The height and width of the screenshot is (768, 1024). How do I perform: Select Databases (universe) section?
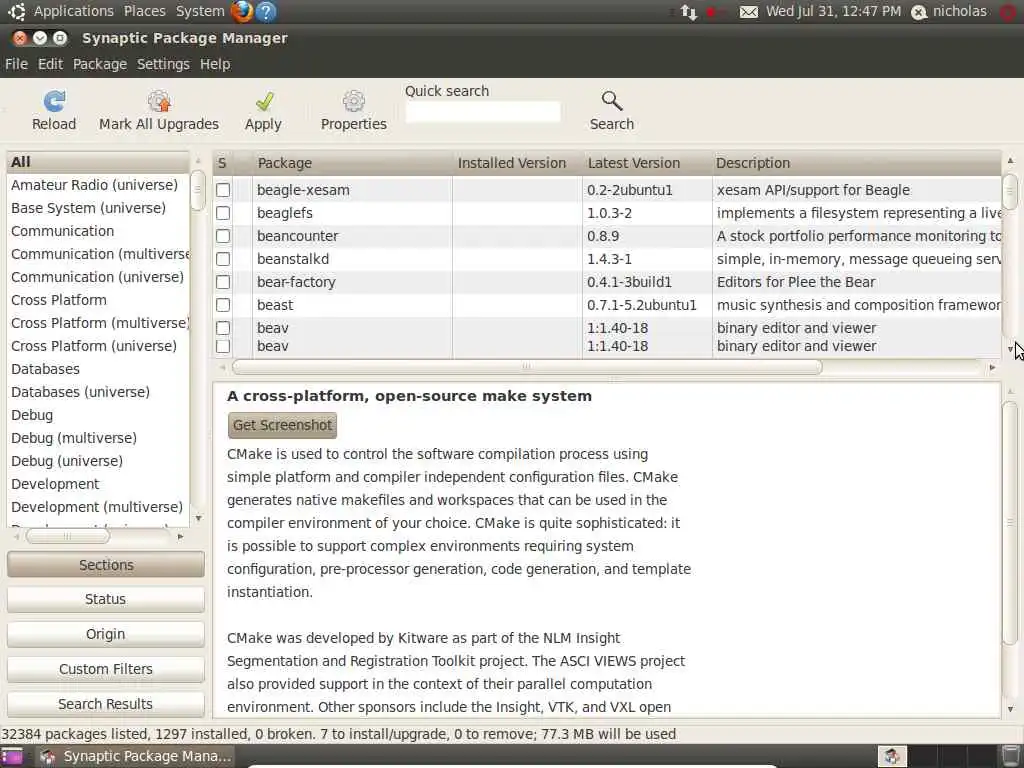(x=98, y=392)
